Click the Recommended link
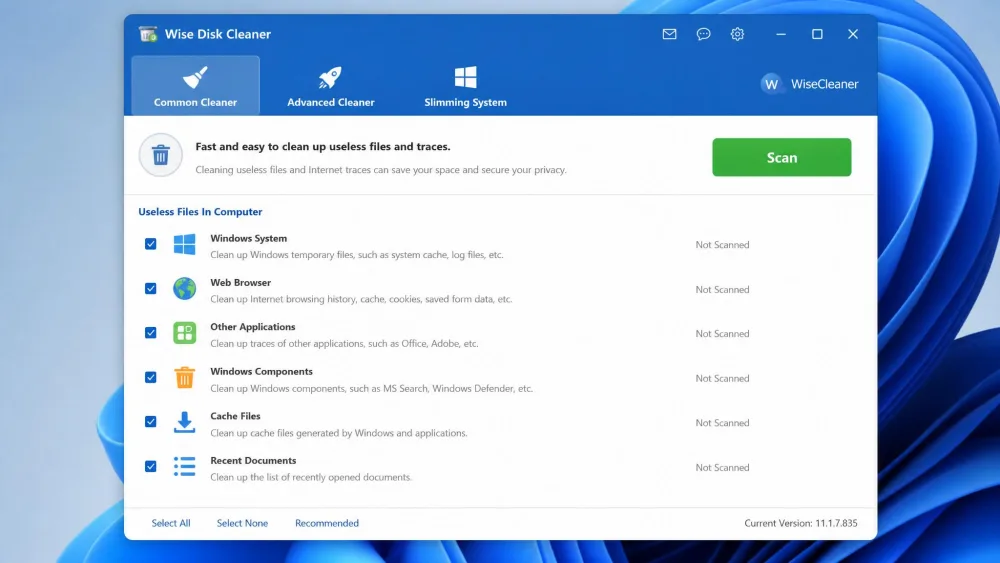 [x=327, y=523]
